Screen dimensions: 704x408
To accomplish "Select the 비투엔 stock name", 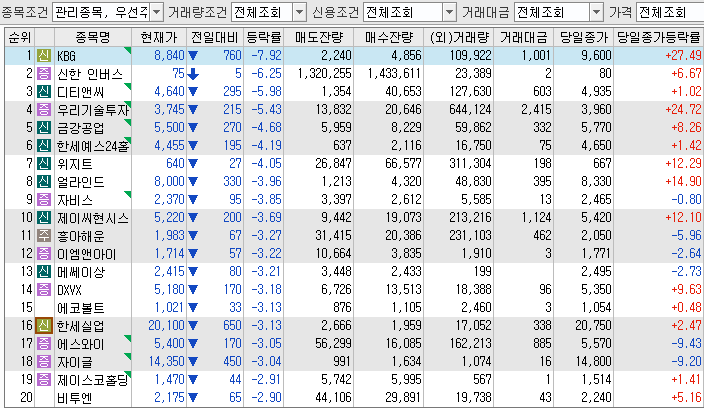I will pyautogui.click(x=75, y=398).
